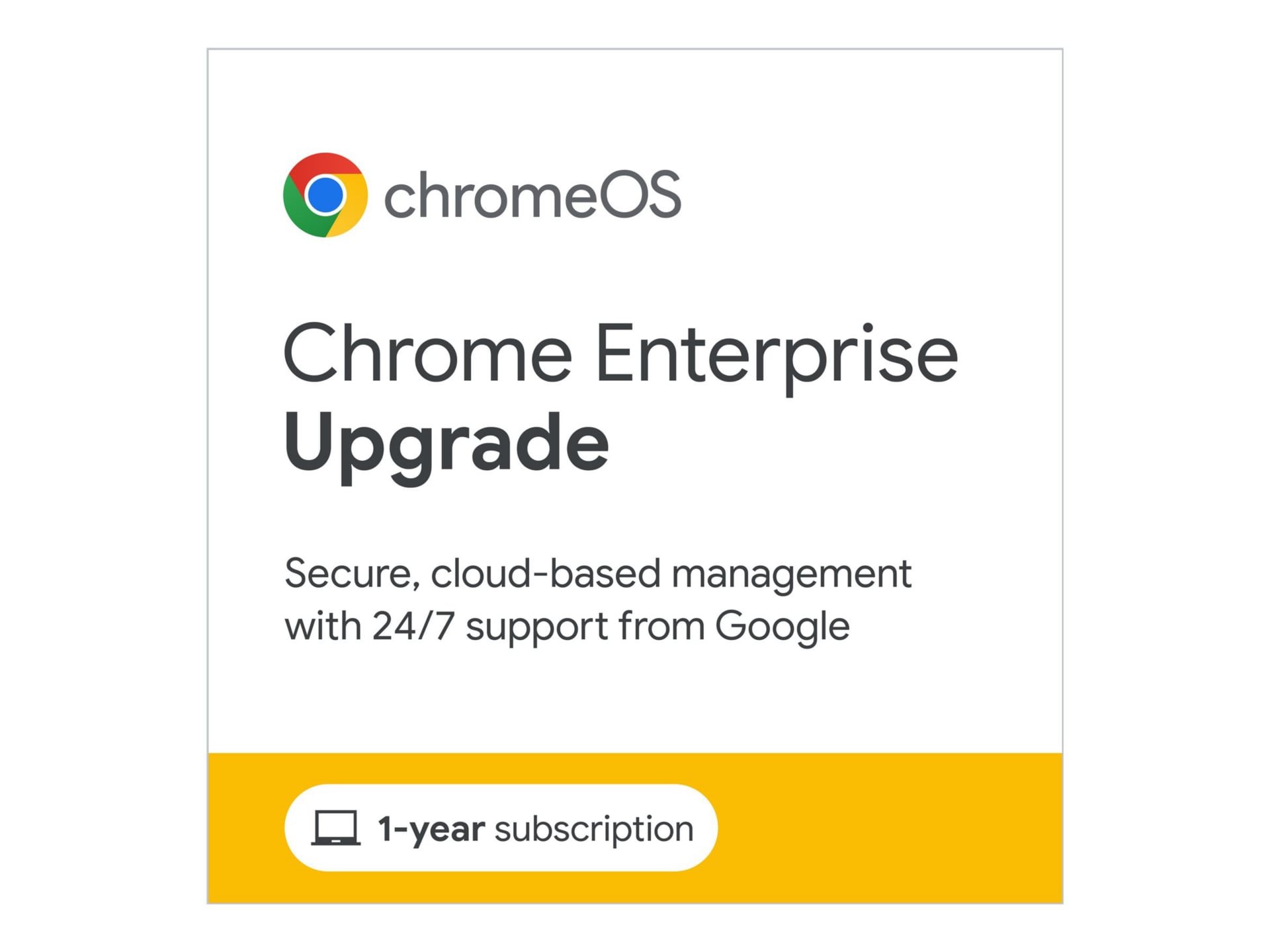Click the word "from" in the tagline
Screen dimensions: 1270x952
coord(661,625)
